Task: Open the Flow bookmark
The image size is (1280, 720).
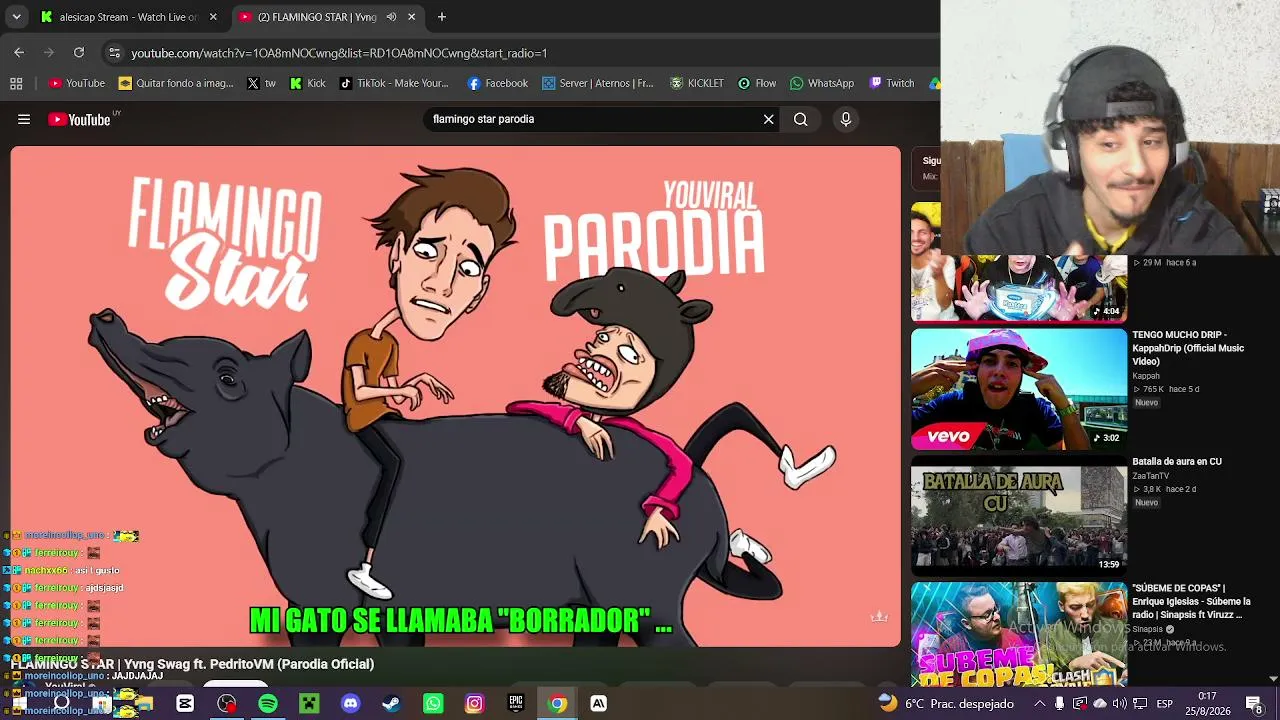Action: point(757,83)
